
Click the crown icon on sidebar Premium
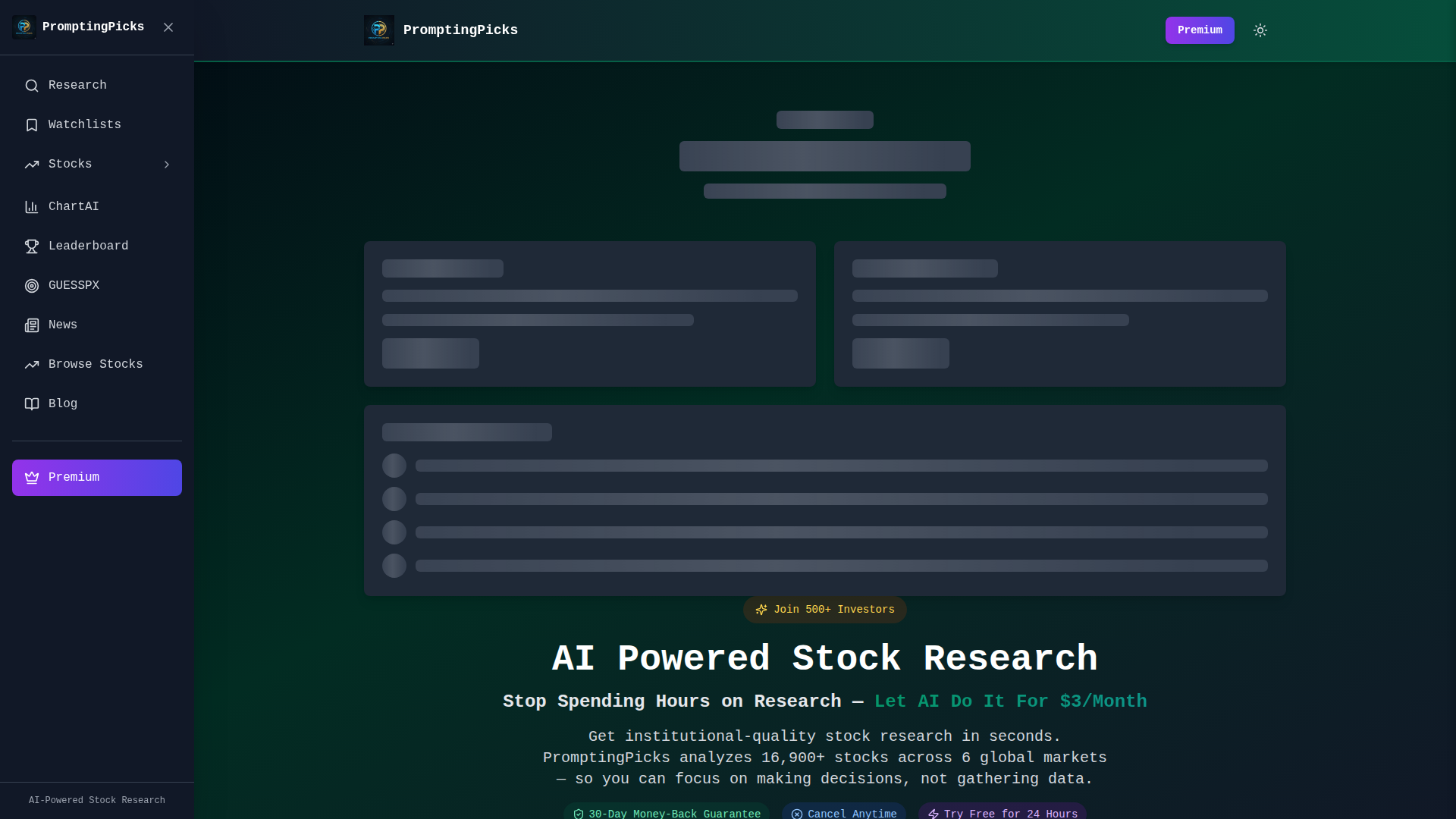[x=31, y=478]
